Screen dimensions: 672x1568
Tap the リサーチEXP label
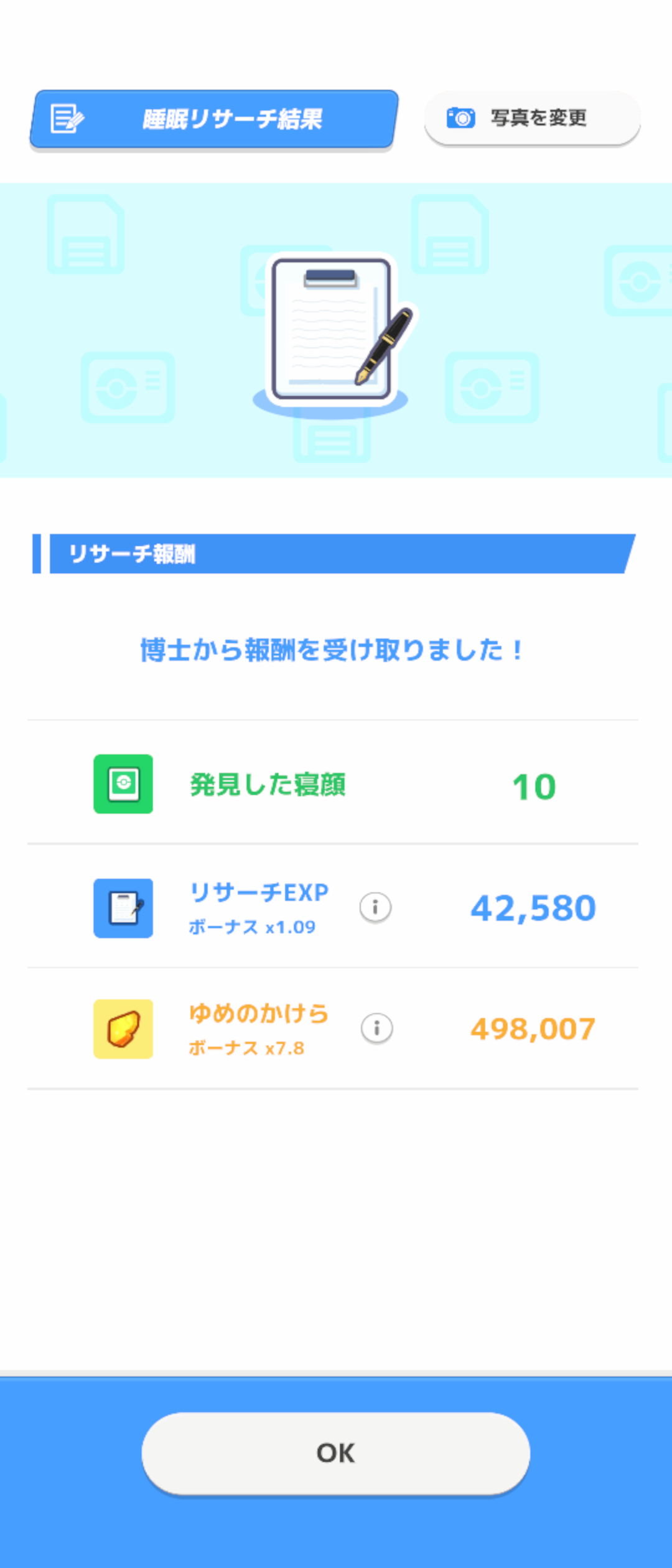259,892
